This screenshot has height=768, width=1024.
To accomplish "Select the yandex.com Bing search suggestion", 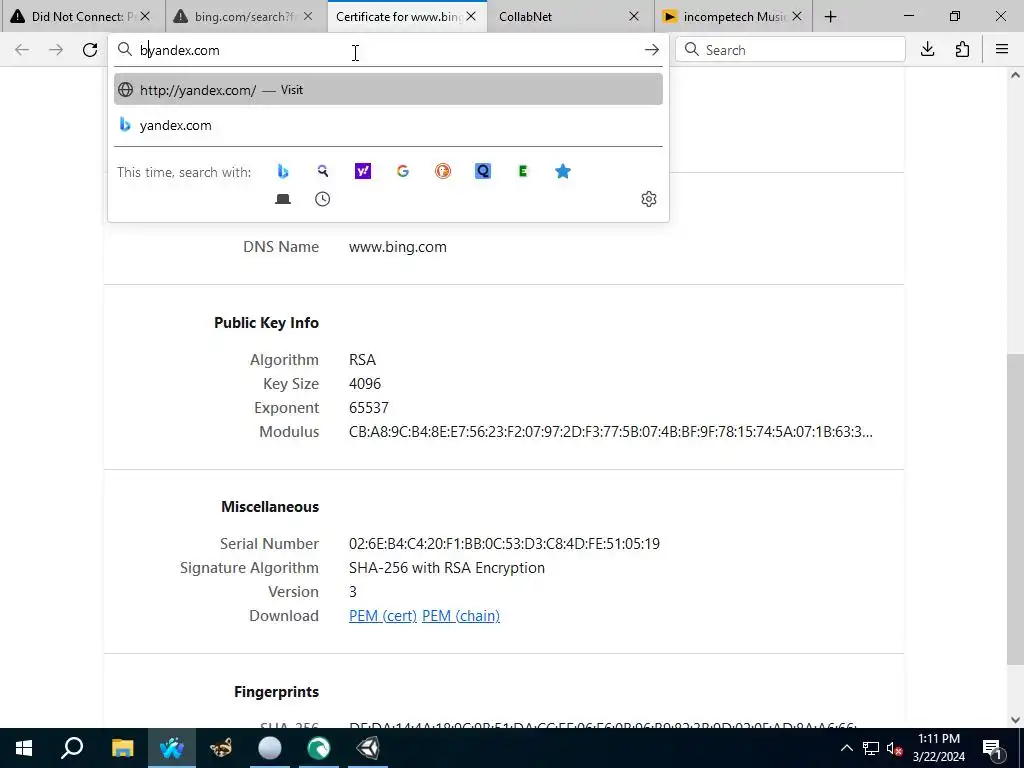I will click(x=388, y=125).
